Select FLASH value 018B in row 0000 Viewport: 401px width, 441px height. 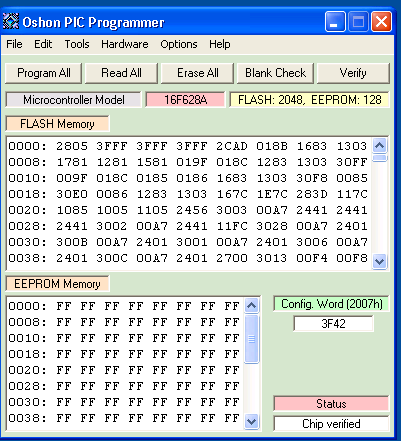[272, 146]
